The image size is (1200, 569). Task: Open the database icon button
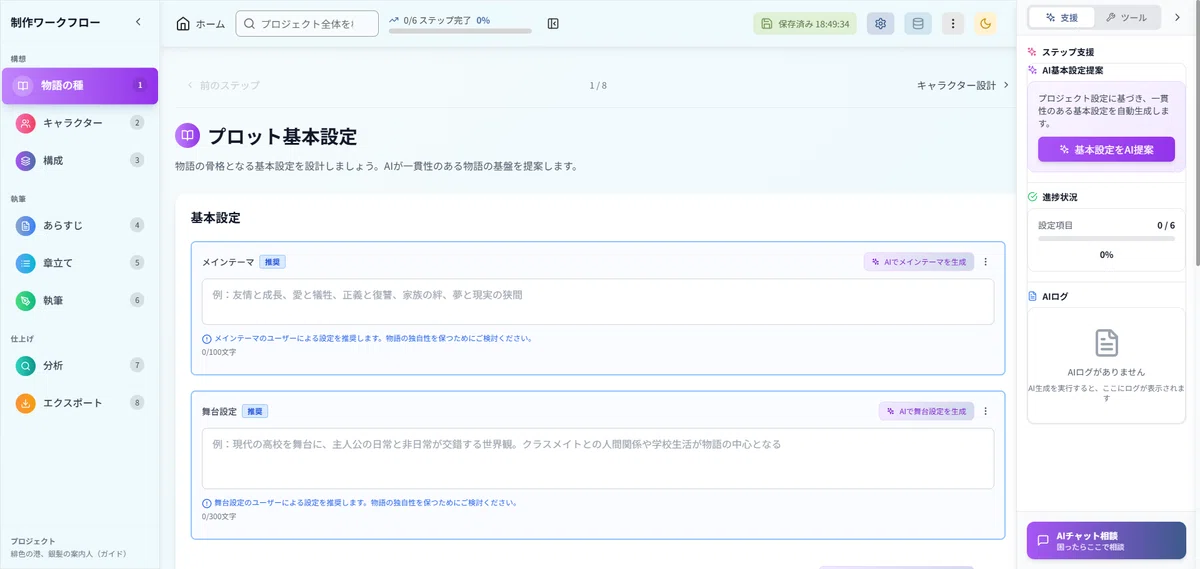coord(918,23)
